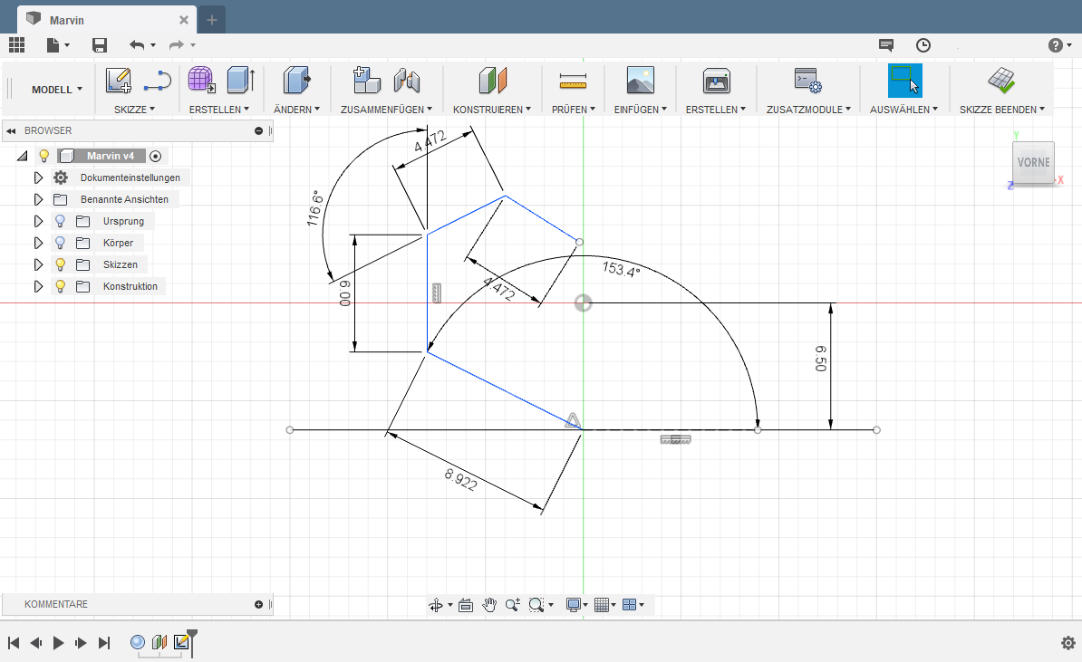The width and height of the screenshot is (1082, 662).
Task: Open the Viewports layout icon
Action: 629,605
